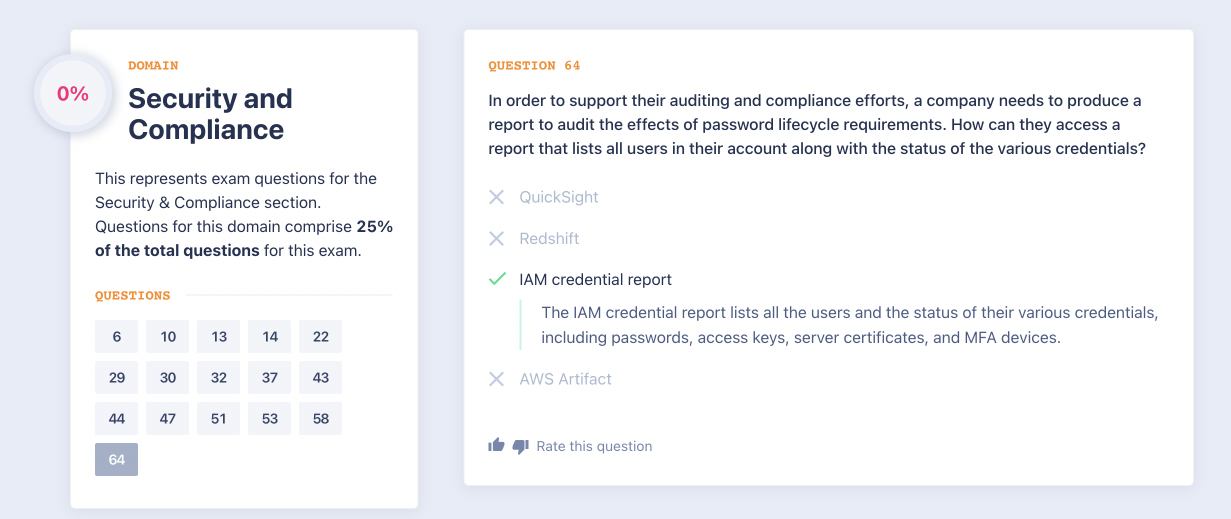Select the highlighted question 64 tile
Image resolution: width=1231 pixels, height=519 pixels.
point(117,460)
